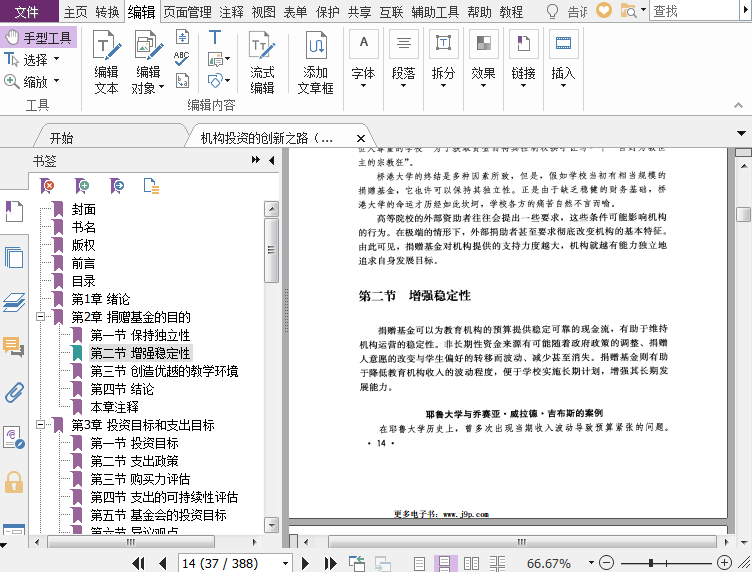Open bookmark 第四节 支出的可持续性评估
The image size is (752, 572).
point(164,497)
